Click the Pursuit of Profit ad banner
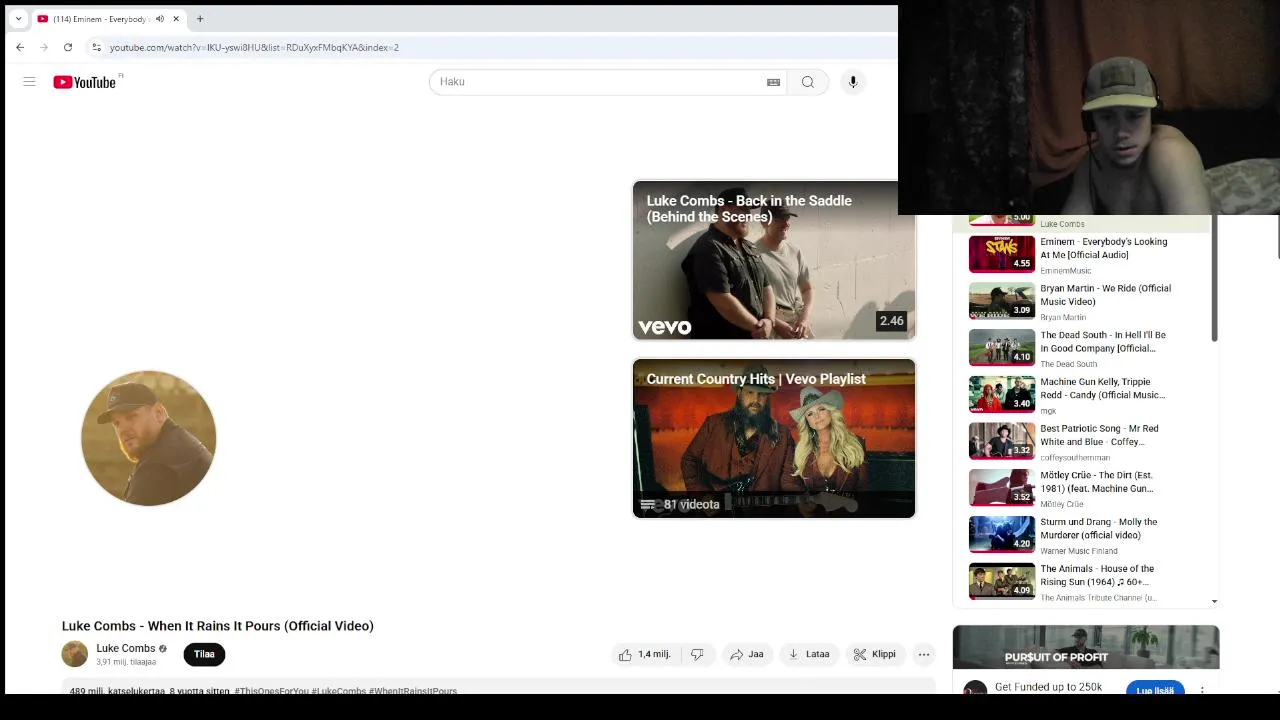 coord(1086,647)
